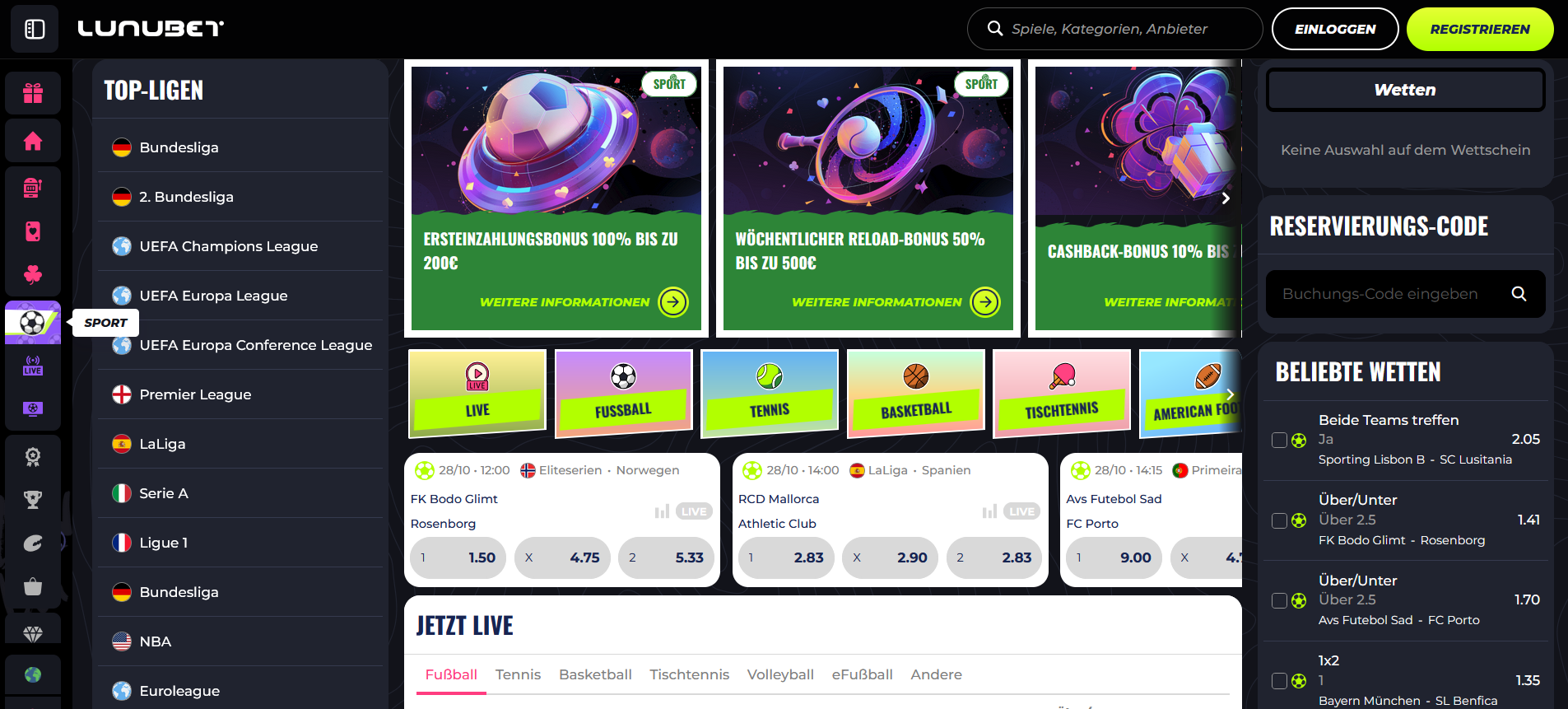Check the Beide Teams treffen bet checkbox

1279,440
